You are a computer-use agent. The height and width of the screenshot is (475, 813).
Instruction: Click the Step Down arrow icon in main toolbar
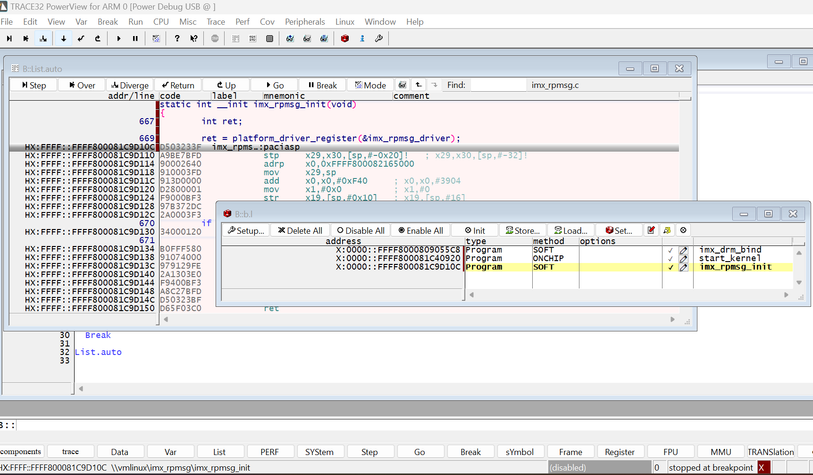(x=63, y=39)
